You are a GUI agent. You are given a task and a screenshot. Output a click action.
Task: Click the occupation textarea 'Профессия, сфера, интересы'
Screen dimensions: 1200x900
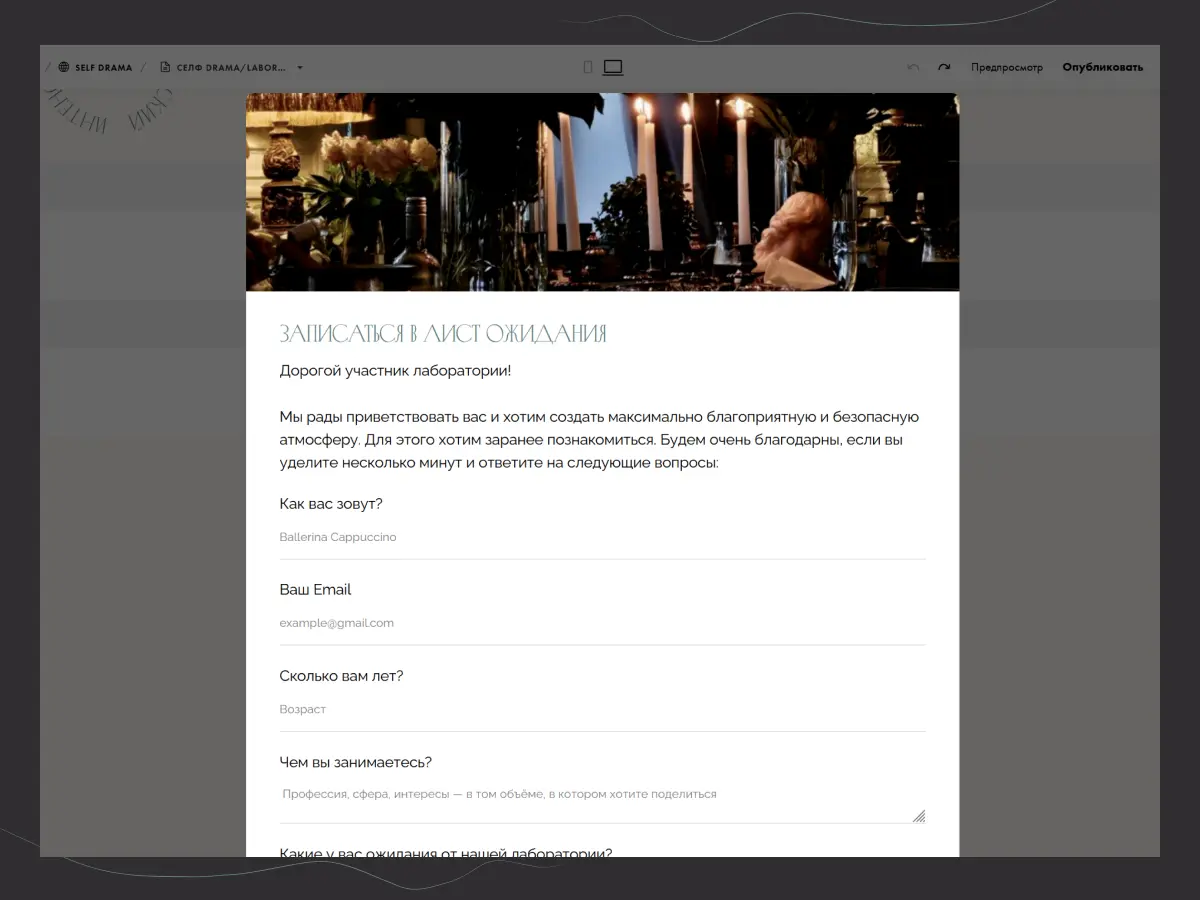click(596, 795)
